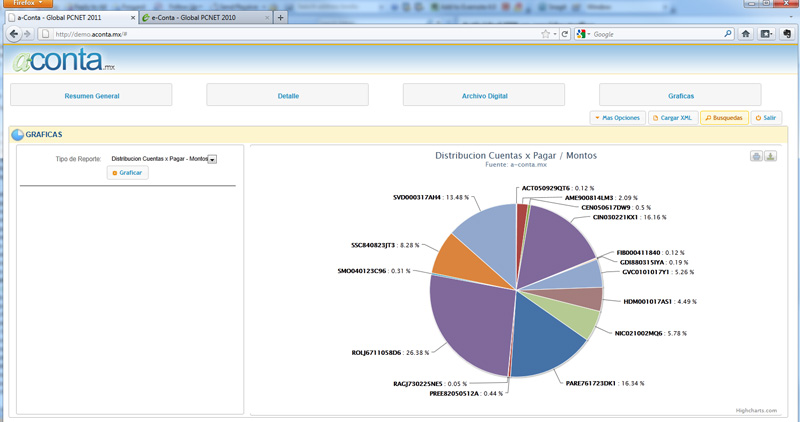Open the Archivo Digital section
Screen dimensions: 800x422
pyautogui.click(x=484, y=95)
